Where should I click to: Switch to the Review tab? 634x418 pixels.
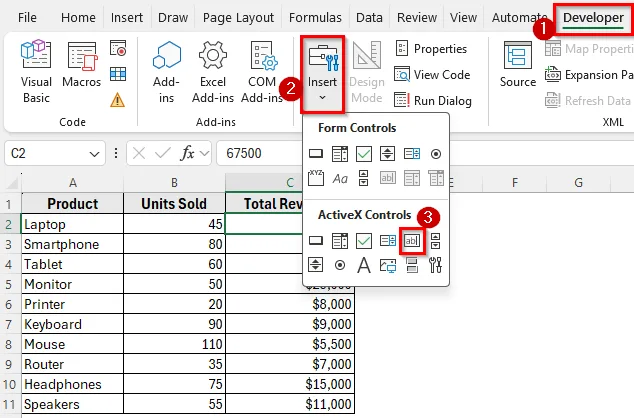coord(417,17)
